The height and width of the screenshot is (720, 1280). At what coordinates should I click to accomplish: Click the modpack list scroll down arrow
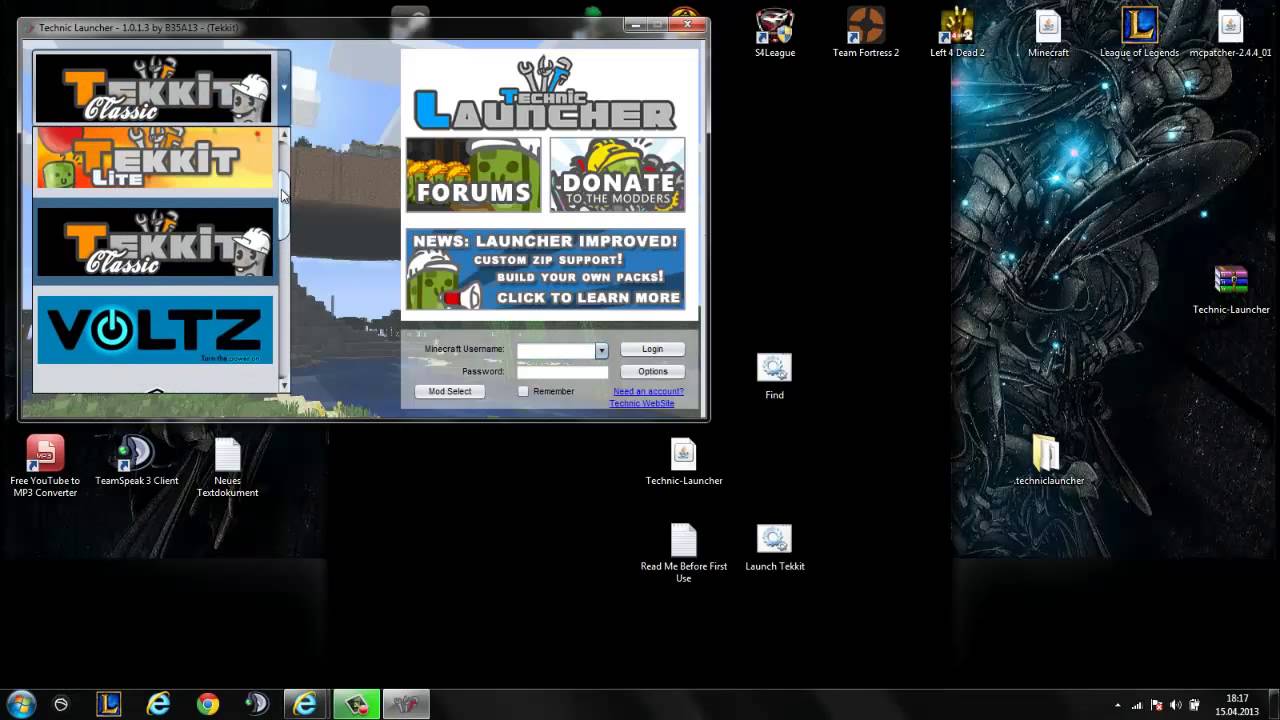tap(284, 385)
